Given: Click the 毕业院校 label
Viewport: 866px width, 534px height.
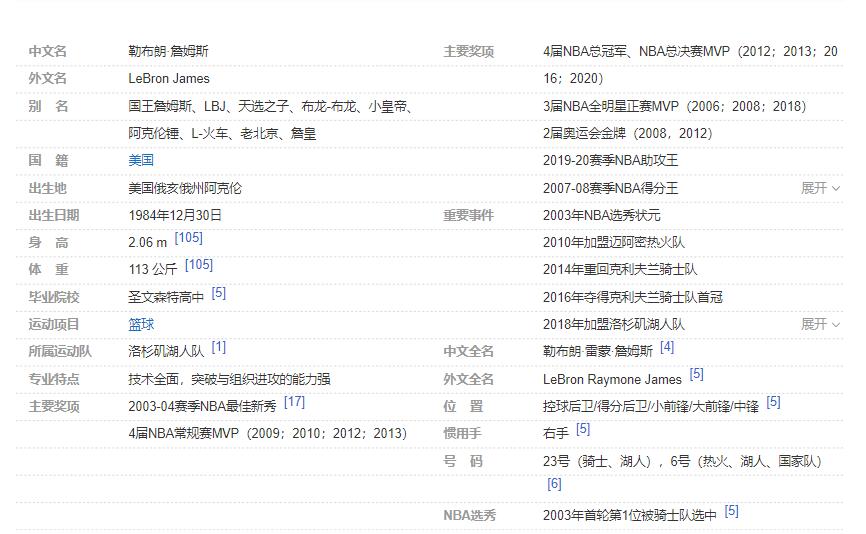Looking at the screenshot, I should click(54, 297).
